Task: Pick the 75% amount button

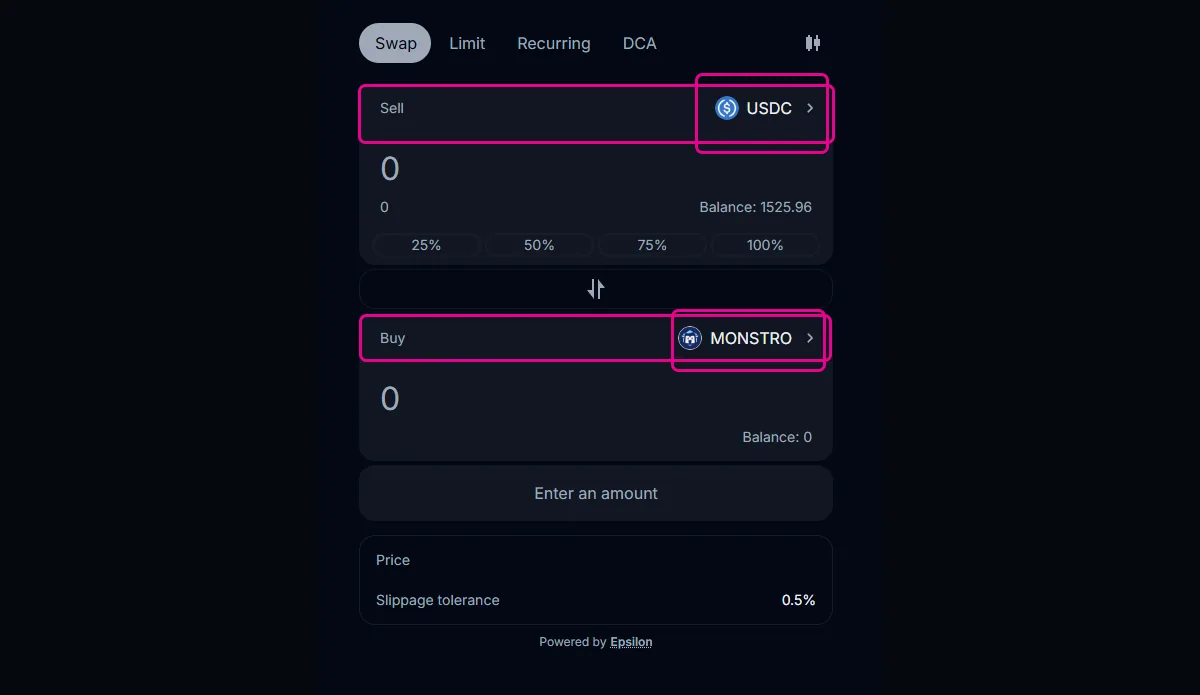Action: (653, 245)
